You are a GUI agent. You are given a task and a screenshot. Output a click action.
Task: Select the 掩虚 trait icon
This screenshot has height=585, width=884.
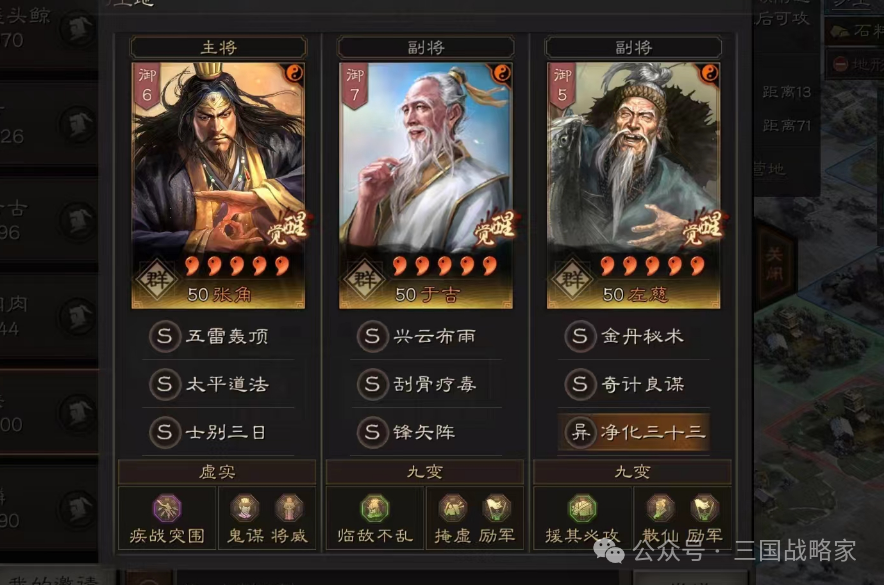(453, 508)
